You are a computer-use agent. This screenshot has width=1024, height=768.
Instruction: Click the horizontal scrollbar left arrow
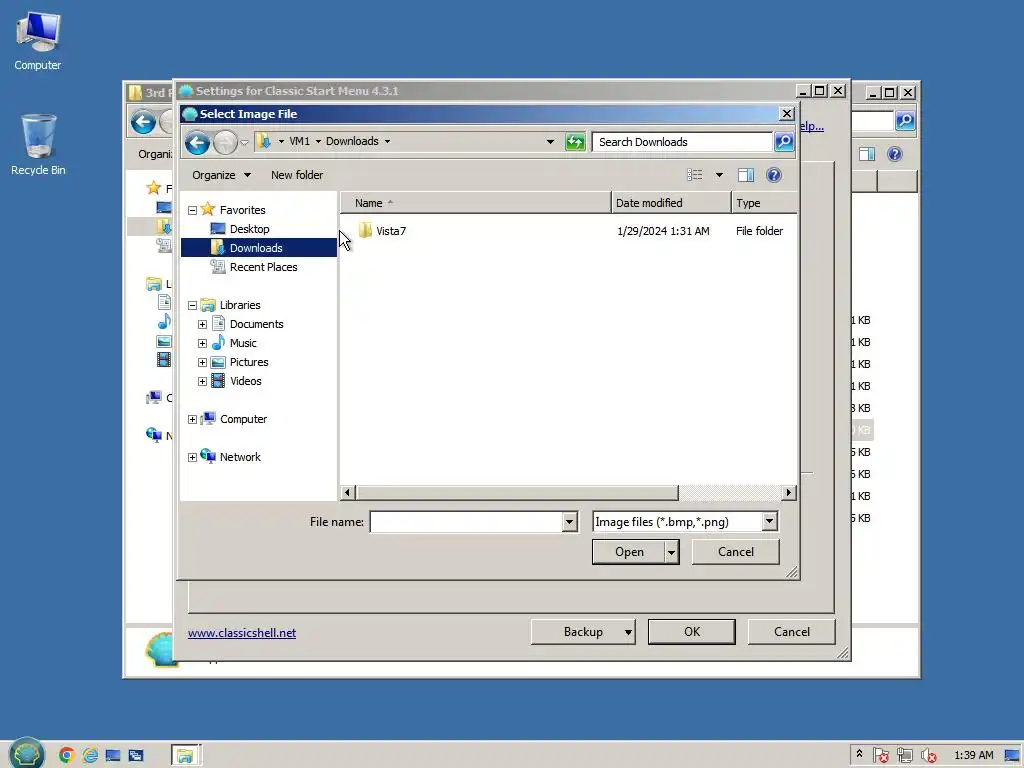[347, 492]
